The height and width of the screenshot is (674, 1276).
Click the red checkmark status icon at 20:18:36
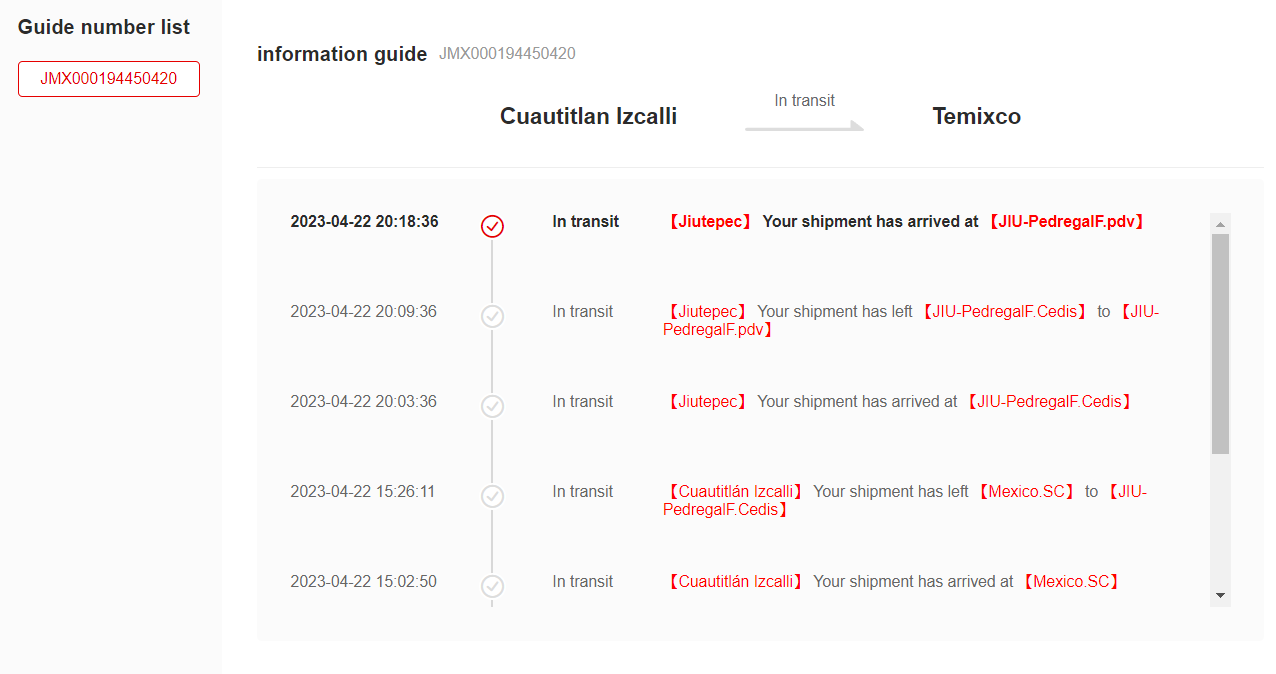pyautogui.click(x=492, y=226)
